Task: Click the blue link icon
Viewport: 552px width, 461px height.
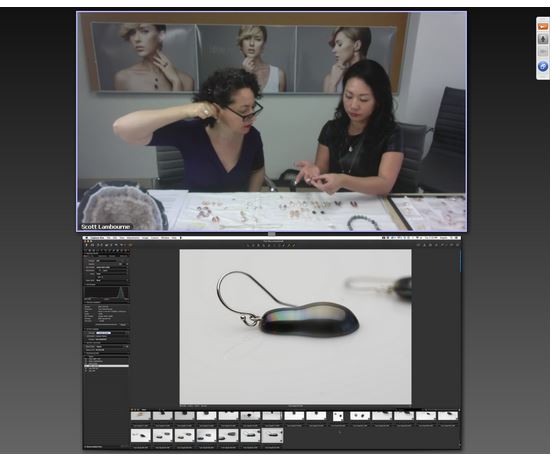Action: tap(543, 66)
